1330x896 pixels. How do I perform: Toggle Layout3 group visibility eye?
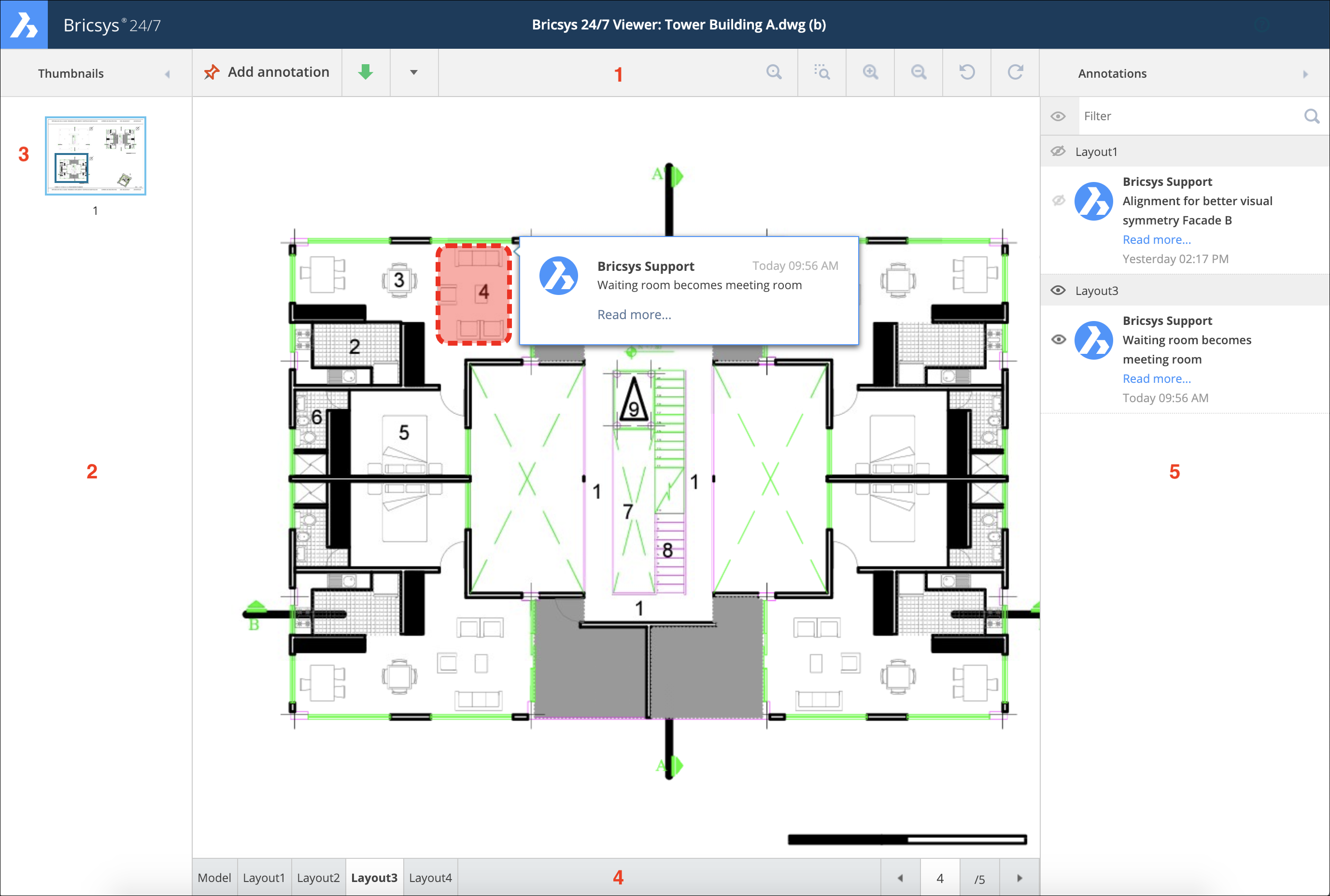tap(1059, 290)
